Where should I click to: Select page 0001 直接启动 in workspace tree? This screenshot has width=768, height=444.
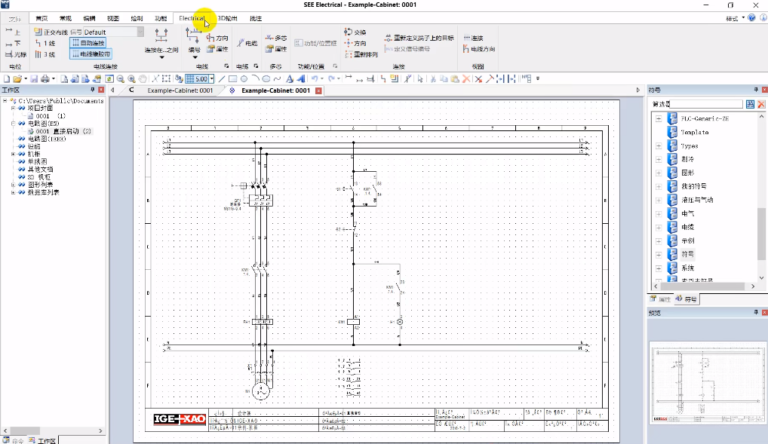coord(59,131)
